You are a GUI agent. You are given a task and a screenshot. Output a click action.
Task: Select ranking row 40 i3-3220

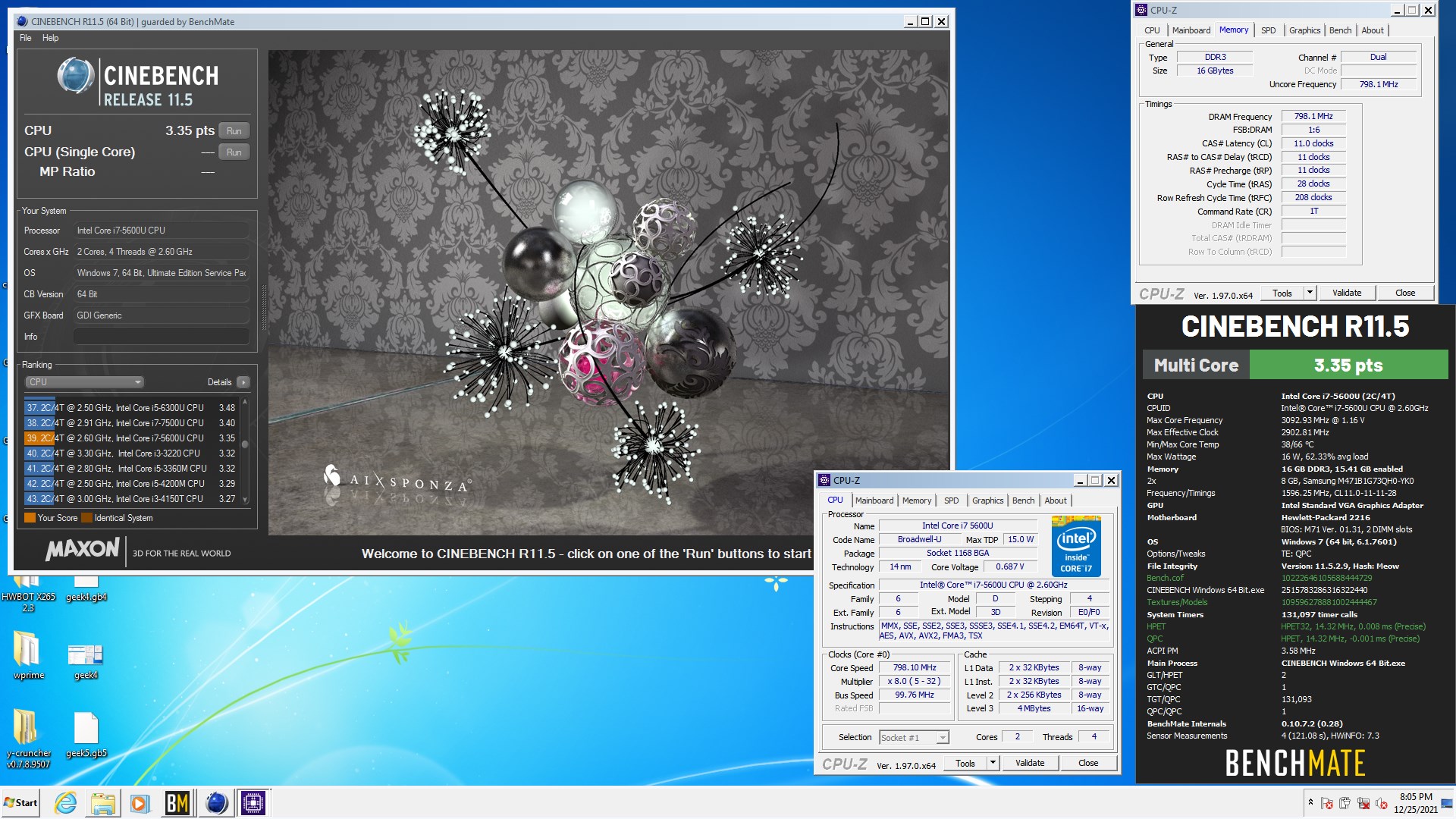(130, 453)
